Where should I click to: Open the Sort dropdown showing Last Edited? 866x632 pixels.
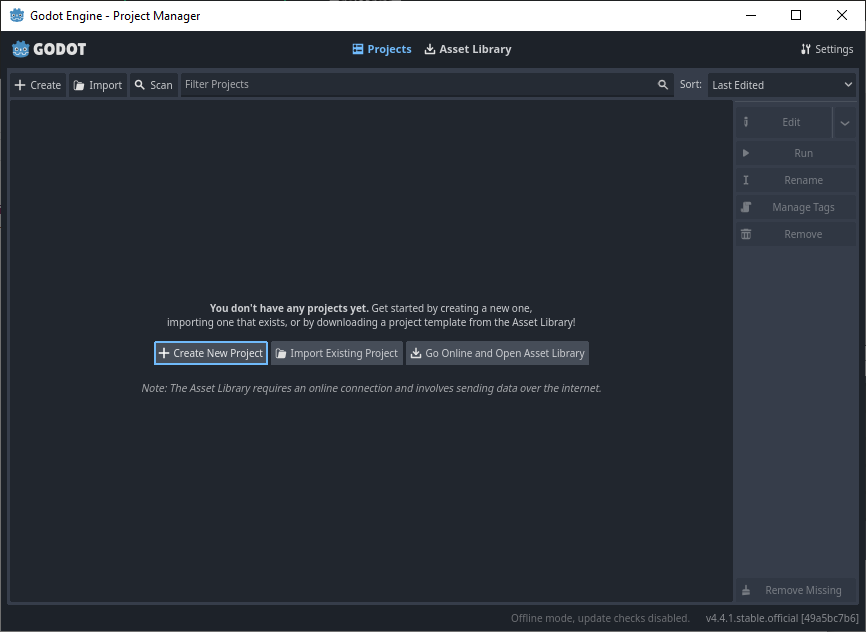(782, 85)
